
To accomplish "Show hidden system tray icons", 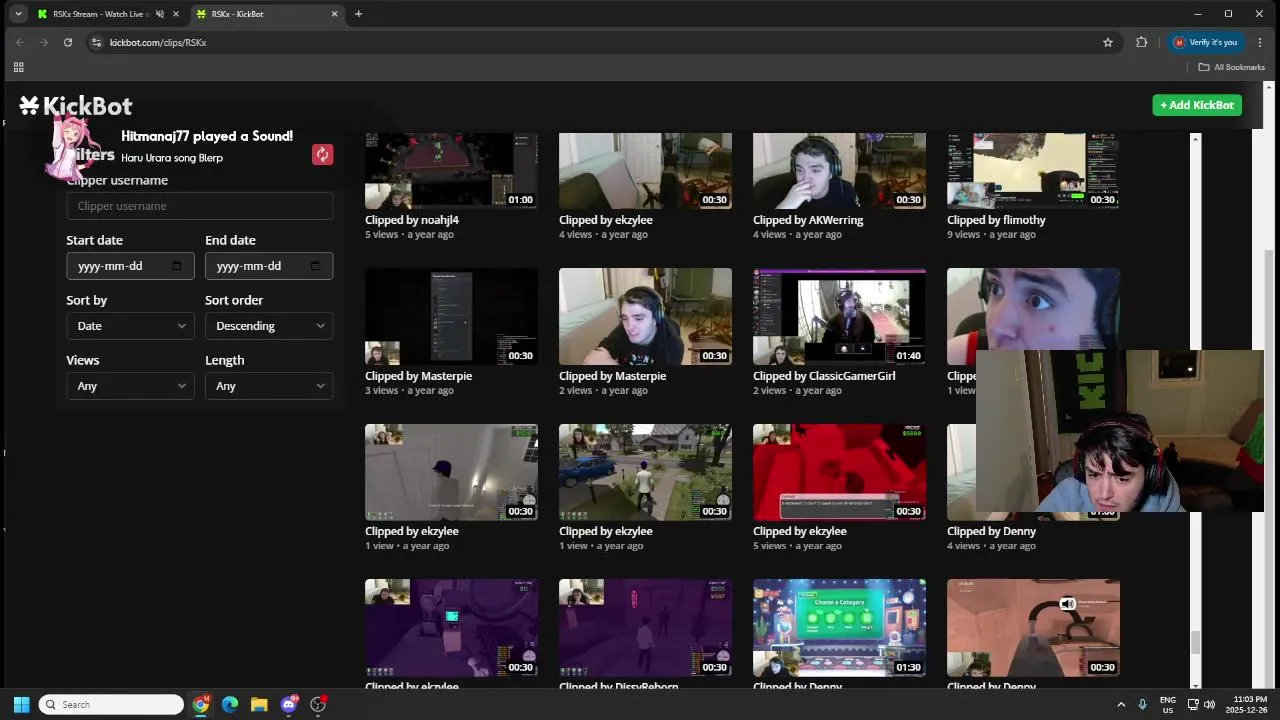I will pyautogui.click(x=1121, y=705).
